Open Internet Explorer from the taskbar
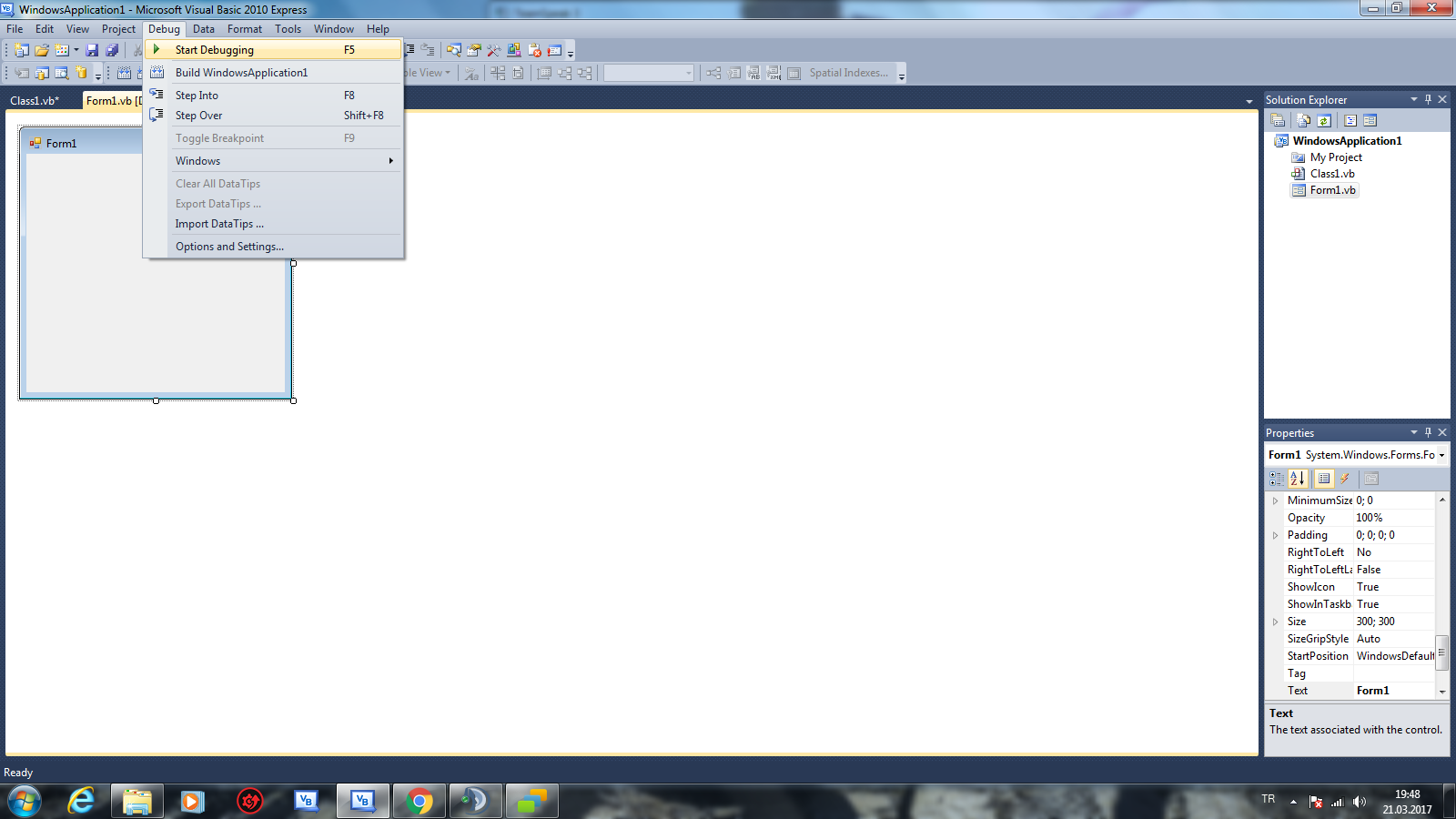This screenshot has height=819, width=1456. tap(81, 801)
